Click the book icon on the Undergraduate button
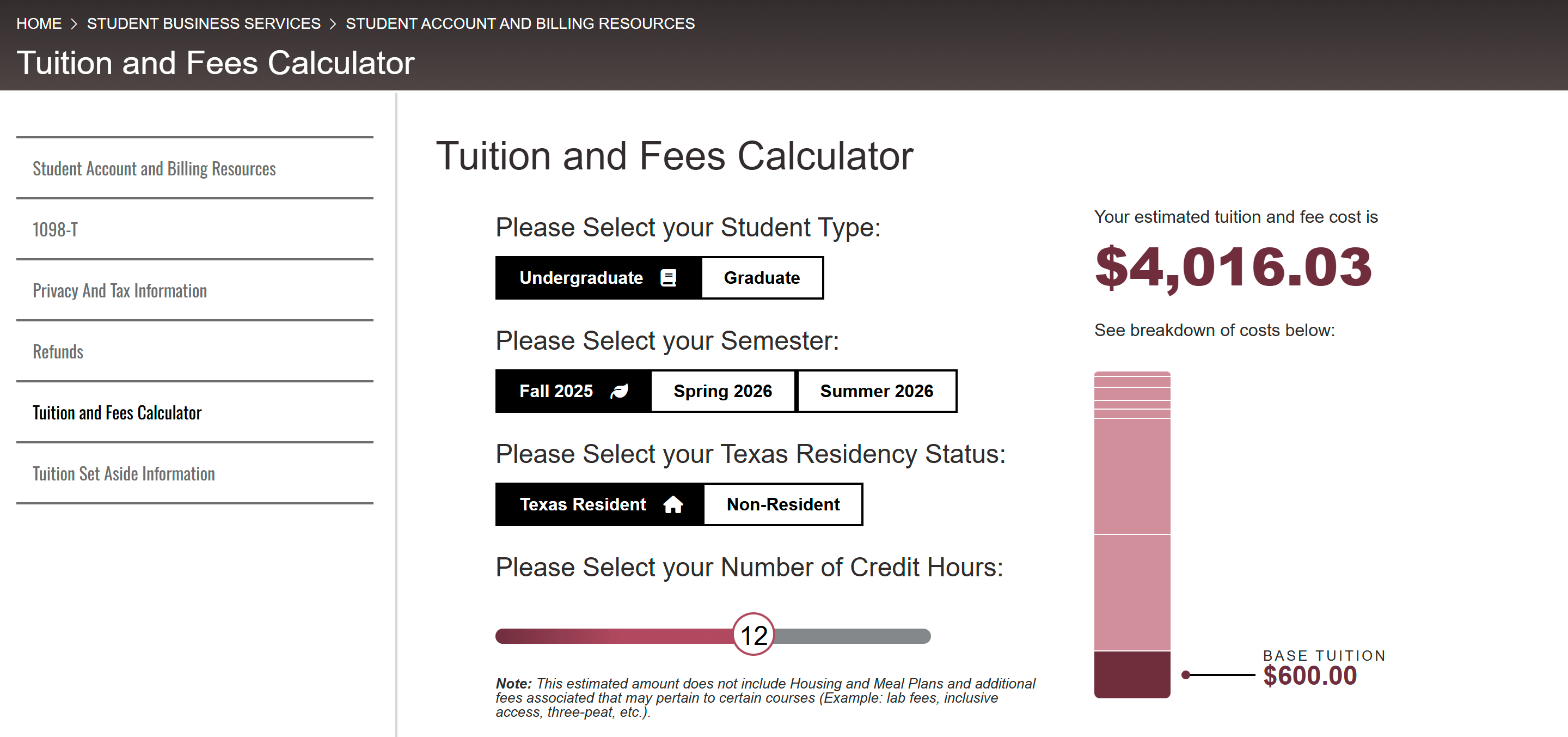The image size is (1568, 737). (x=667, y=277)
